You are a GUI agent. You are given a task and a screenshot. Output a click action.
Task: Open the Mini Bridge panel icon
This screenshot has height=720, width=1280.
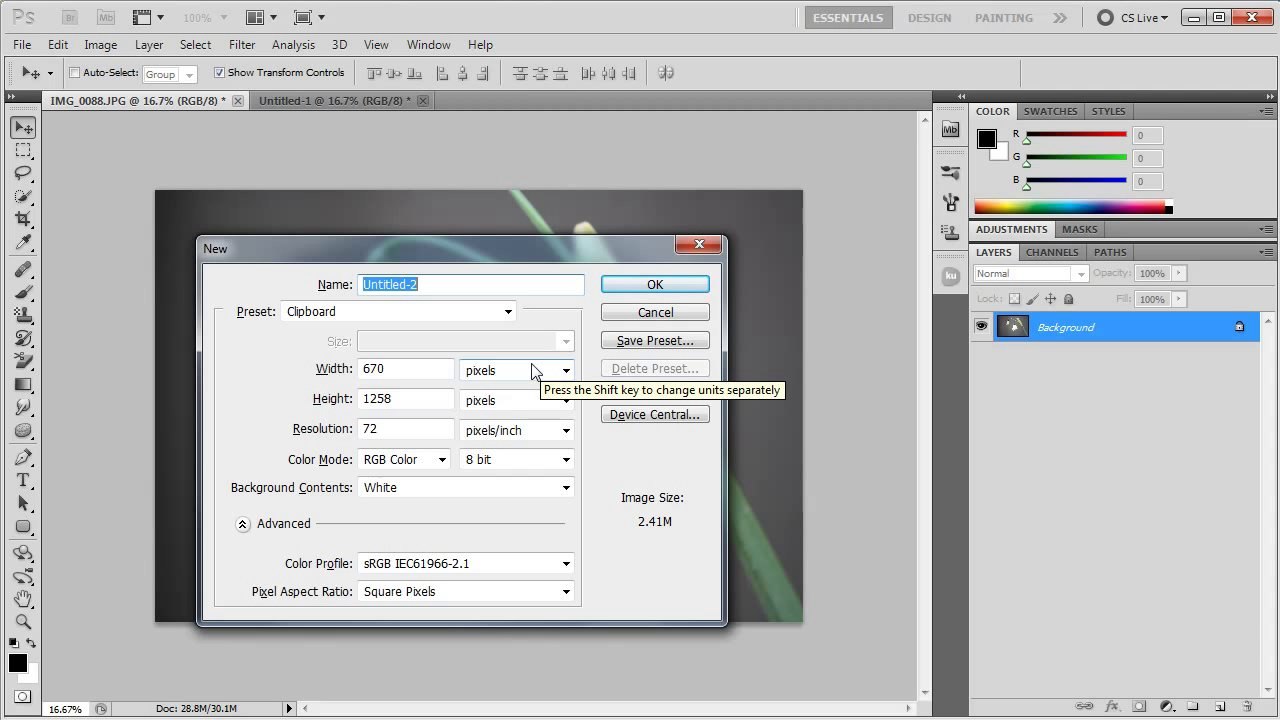pos(950,130)
